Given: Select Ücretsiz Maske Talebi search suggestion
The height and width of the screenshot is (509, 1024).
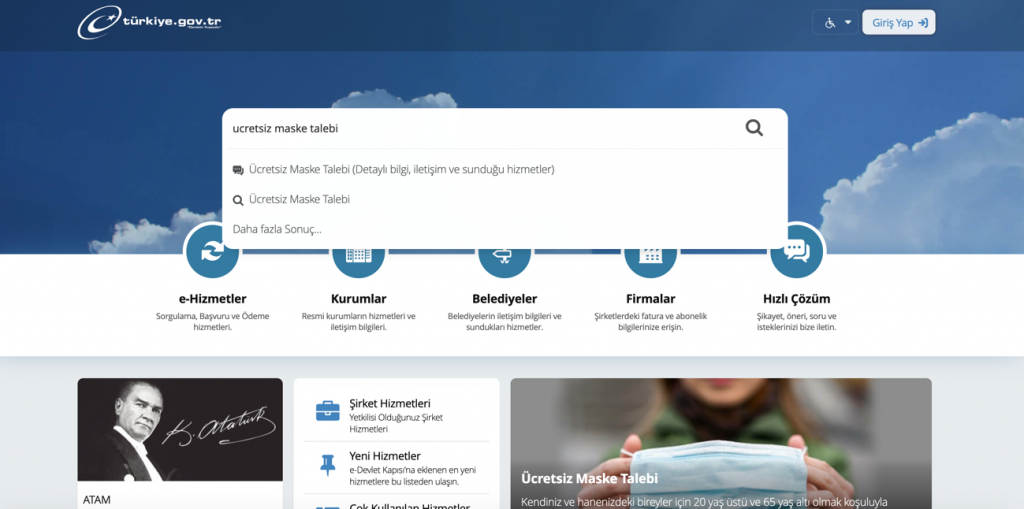Looking at the screenshot, I should click(299, 200).
